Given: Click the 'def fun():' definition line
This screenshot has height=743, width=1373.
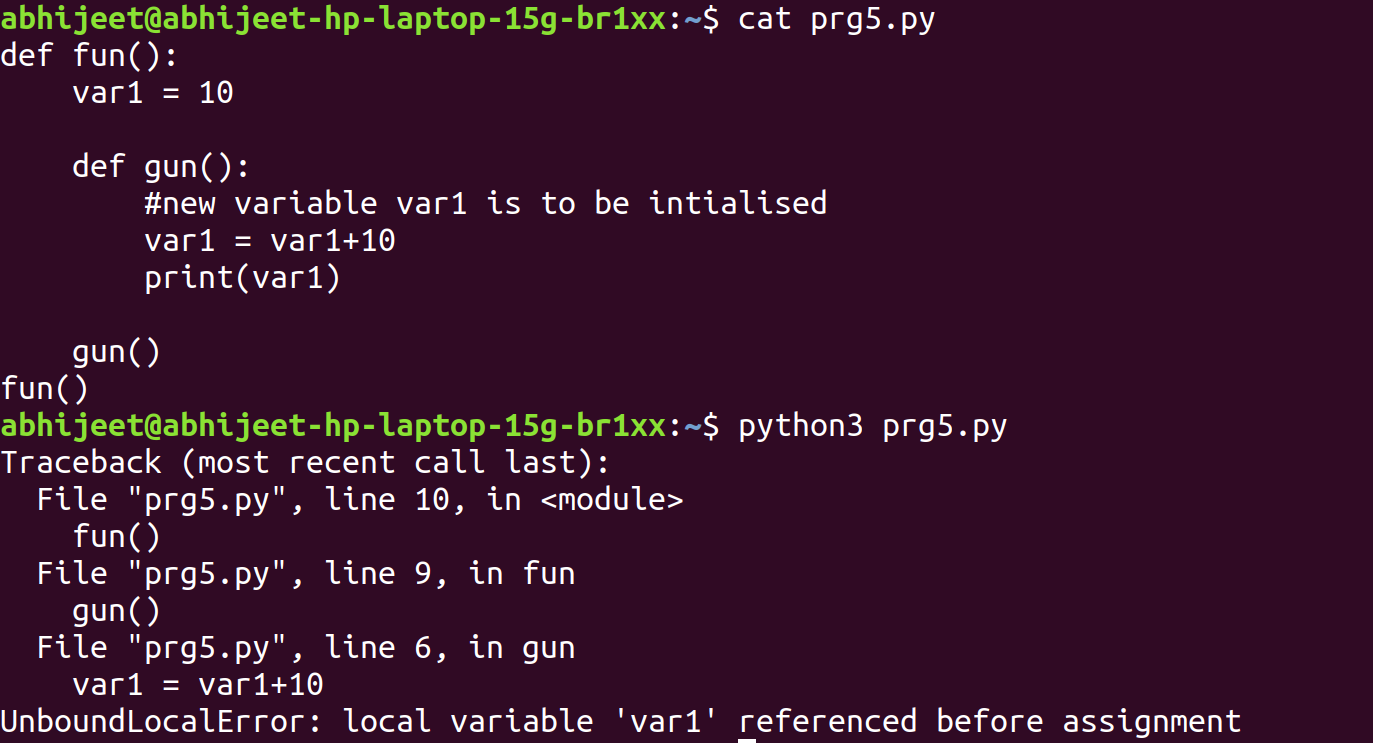Looking at the screenshot, I should click(x=89, y=56).
